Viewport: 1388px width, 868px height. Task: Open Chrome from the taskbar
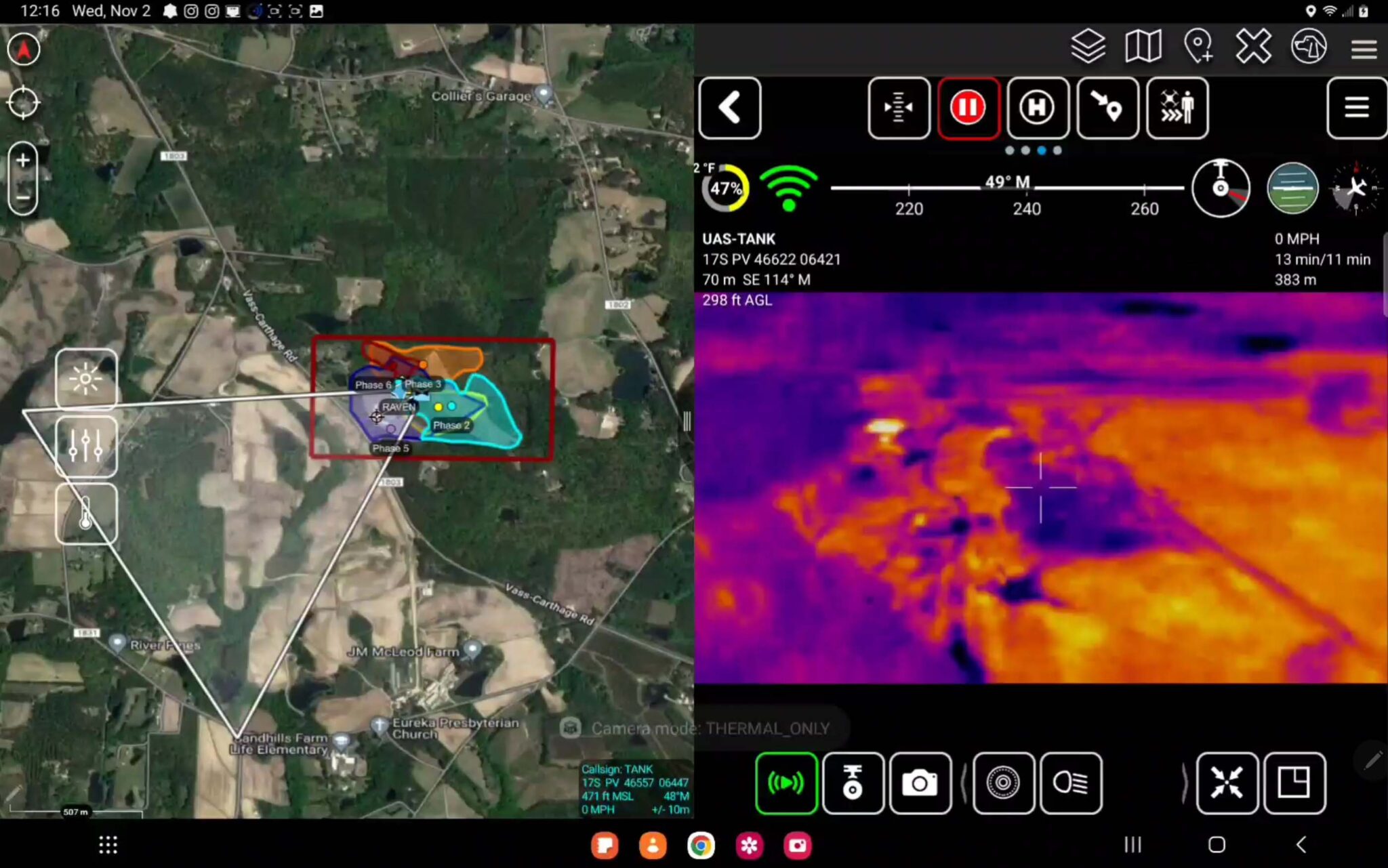(701, 846)
